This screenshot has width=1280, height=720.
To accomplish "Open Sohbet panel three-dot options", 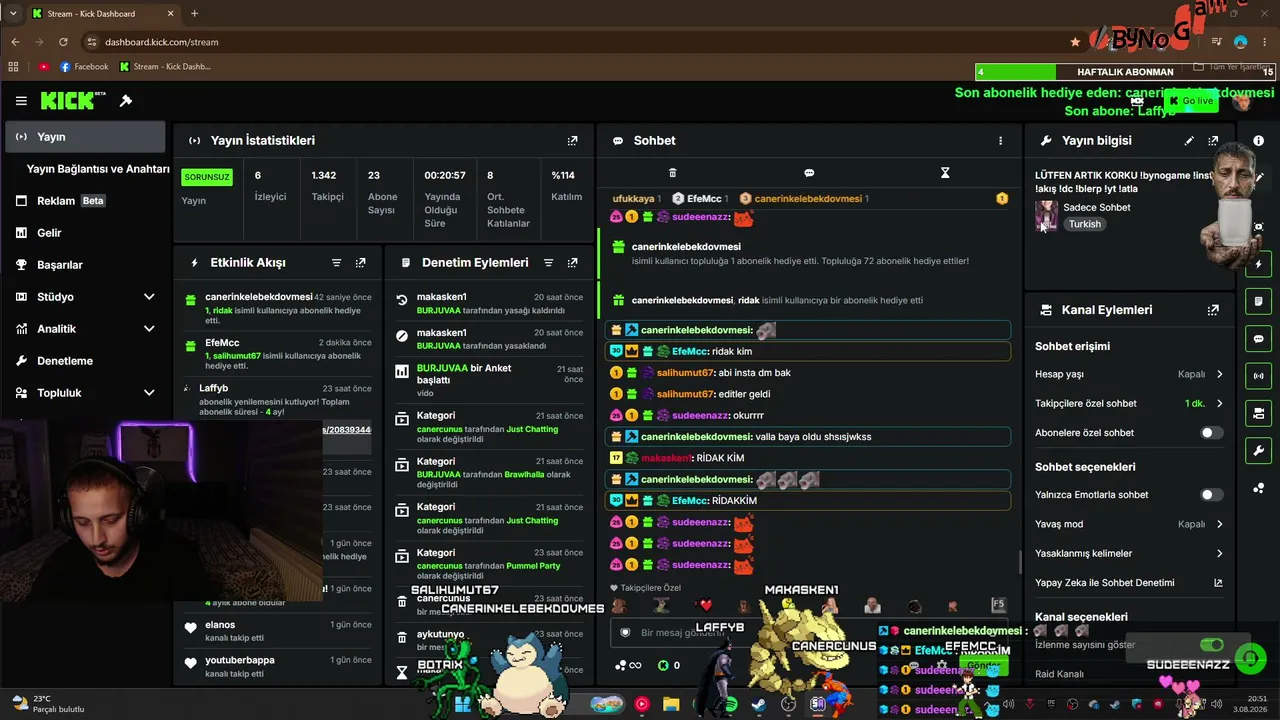I will coord(1000,141).
